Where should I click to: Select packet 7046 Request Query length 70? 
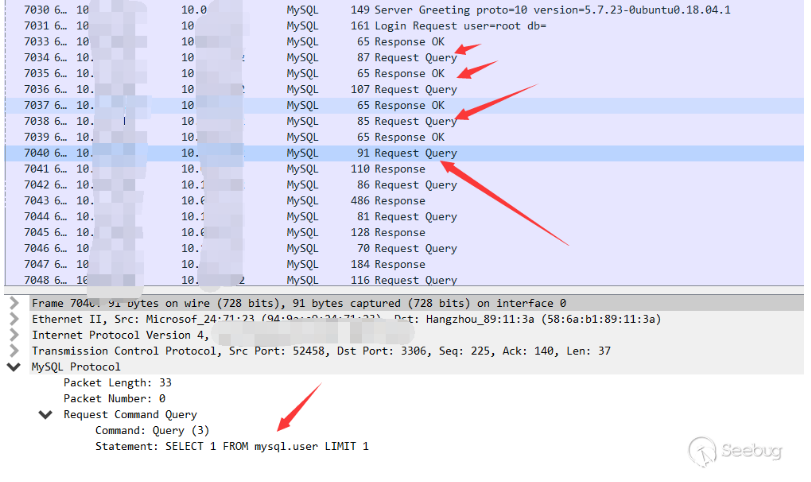(400, 248)
